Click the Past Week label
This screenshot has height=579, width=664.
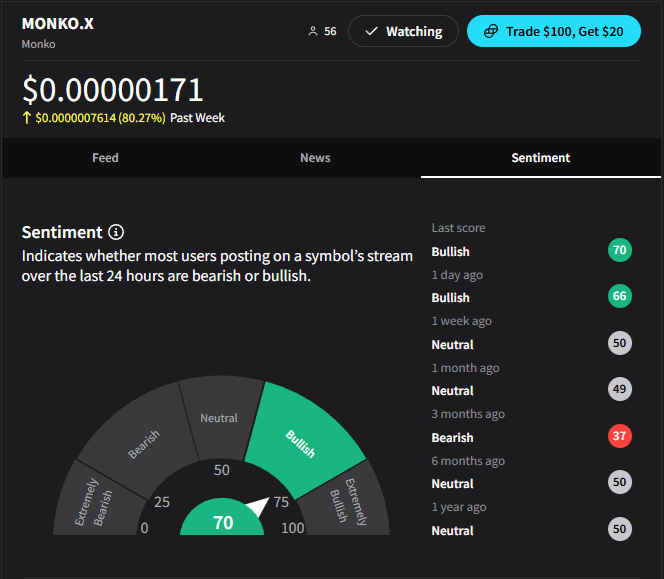pyautogui.click(x=197, y=118)
